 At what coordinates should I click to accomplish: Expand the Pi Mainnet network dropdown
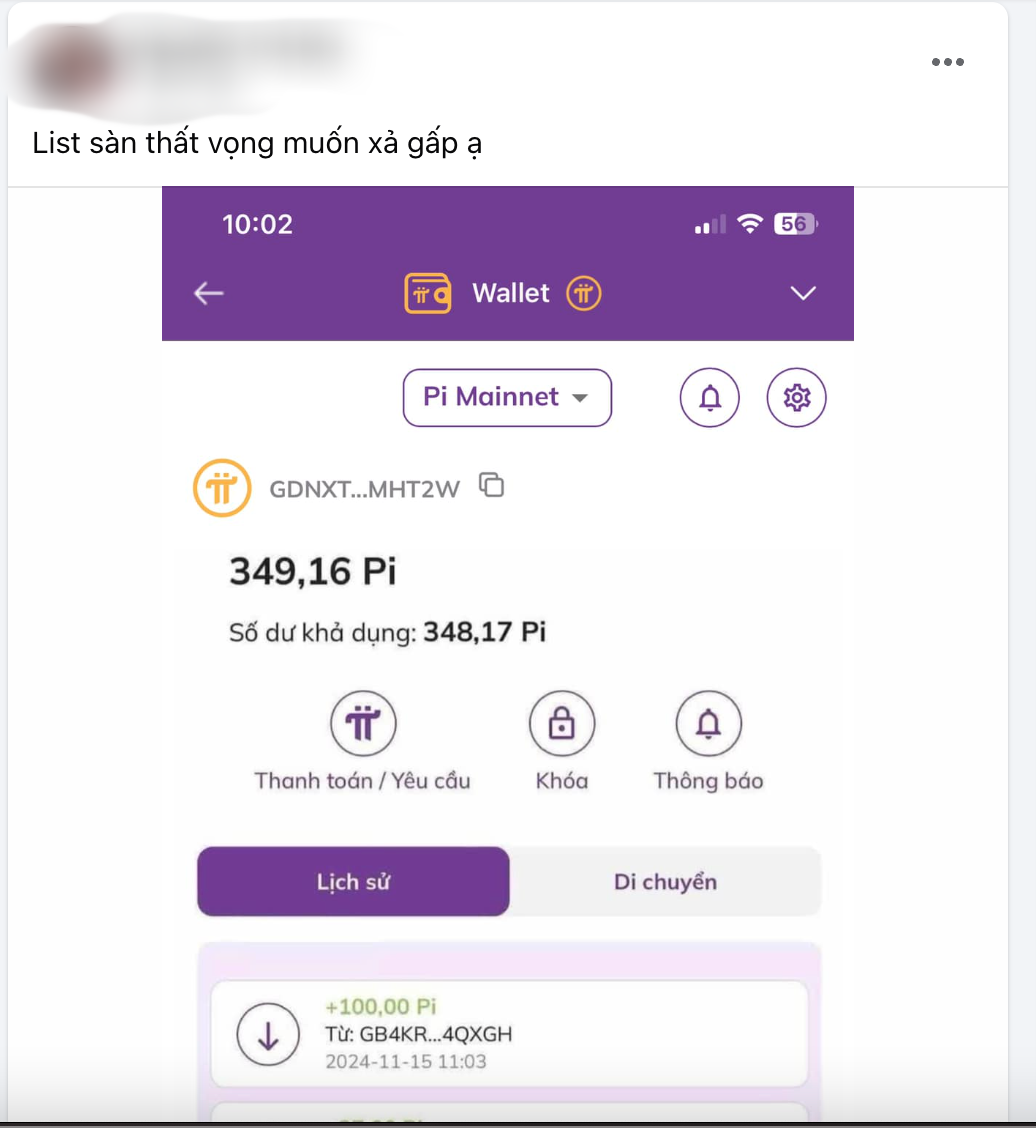point(507,398)
